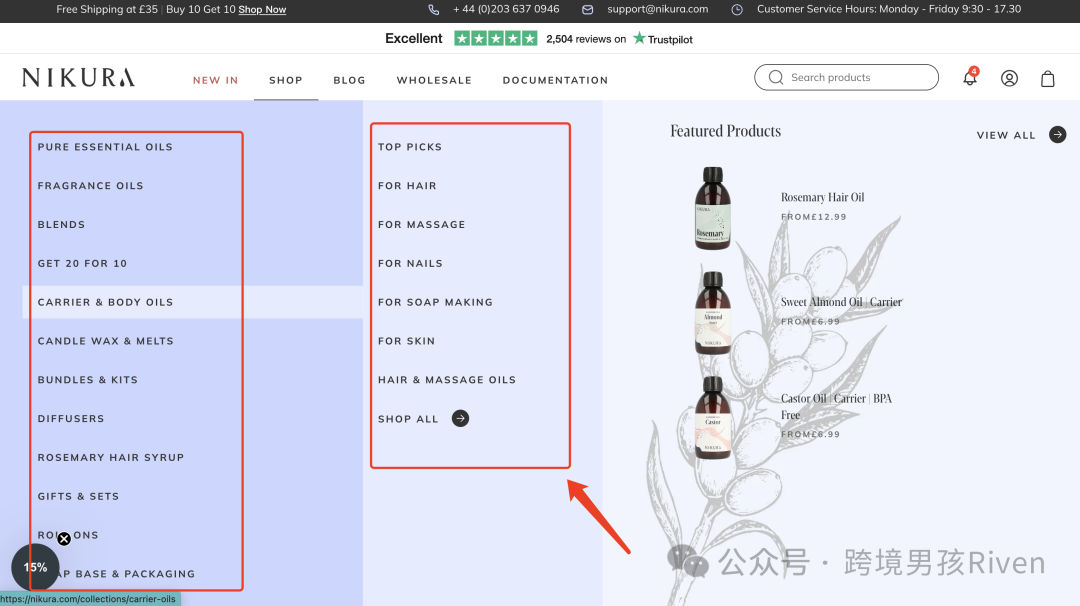Open For Nails subcategory
This screenshot has width=1080, height=606.
click(411, 263)
